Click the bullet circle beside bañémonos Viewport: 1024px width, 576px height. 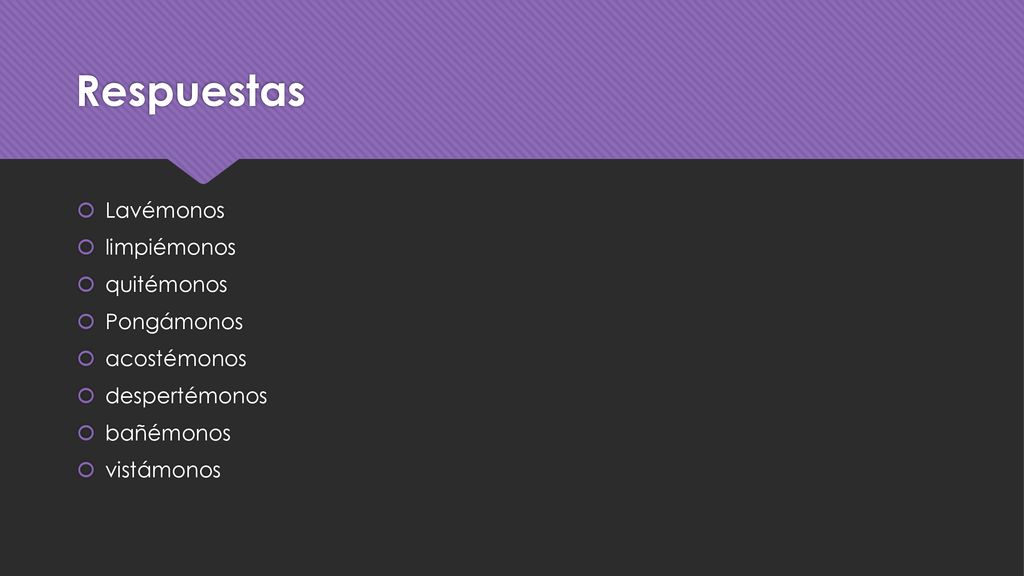coord(86,432)
